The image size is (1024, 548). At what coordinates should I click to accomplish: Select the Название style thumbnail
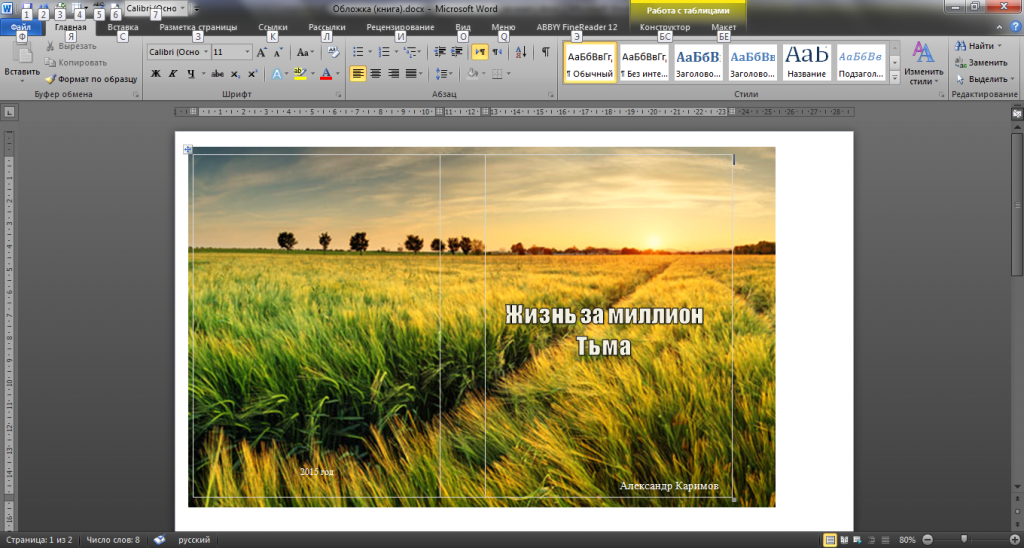[x=806, y=62]
